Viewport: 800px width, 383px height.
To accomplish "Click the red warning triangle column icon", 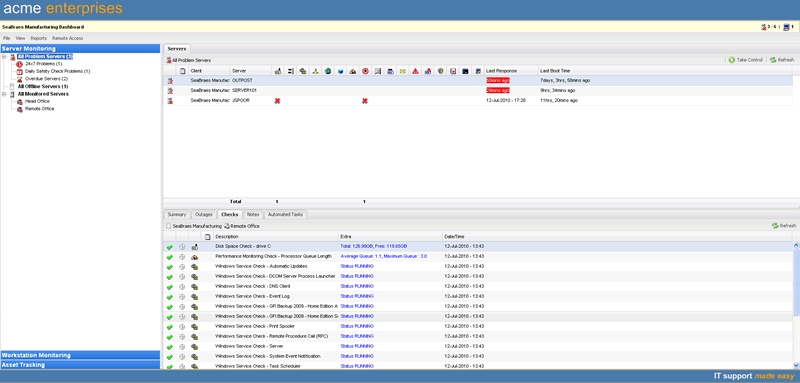I will pyautogui.click(x=415, y=71).
